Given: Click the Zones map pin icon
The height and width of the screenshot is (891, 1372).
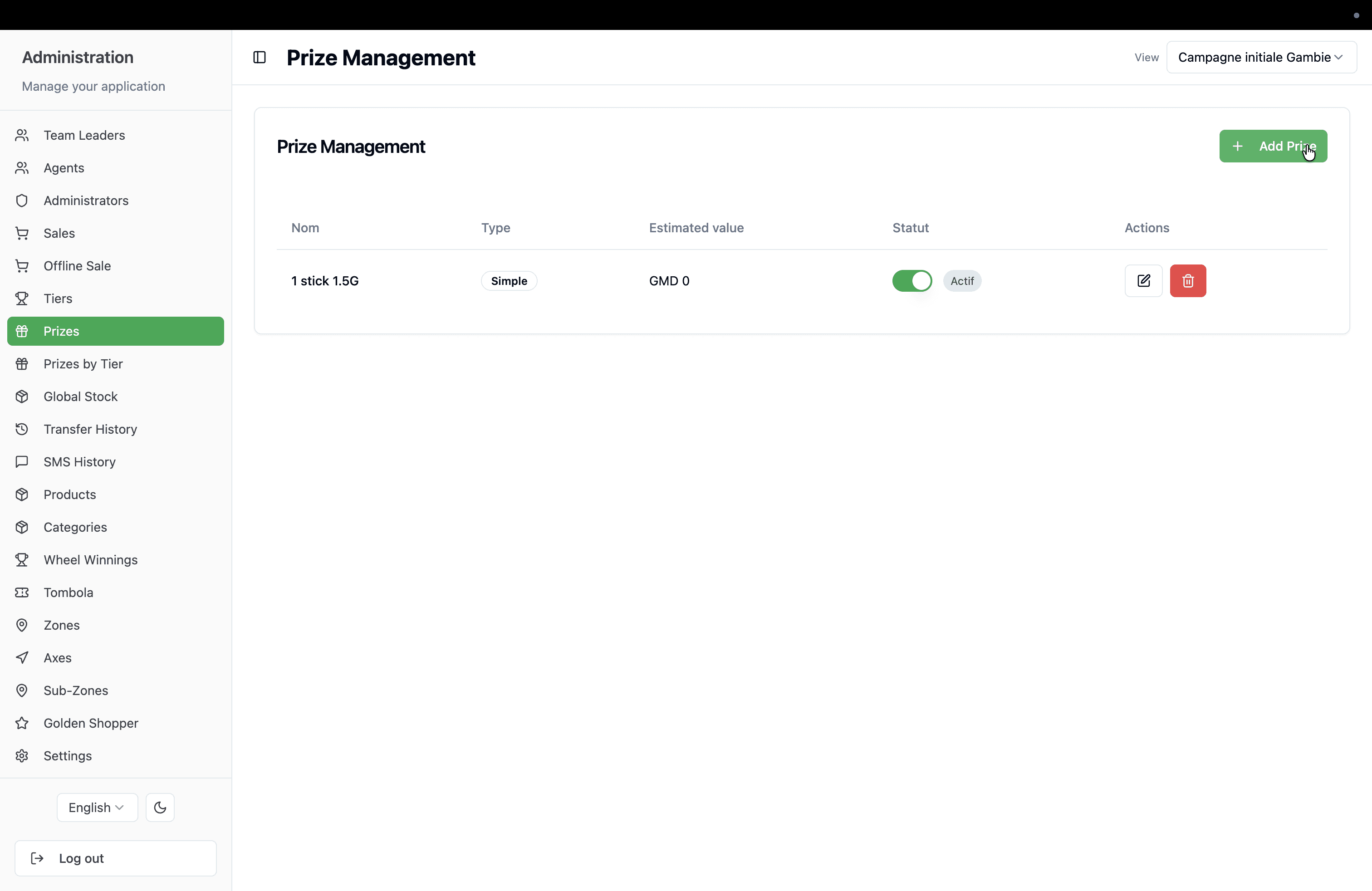Looking at the screenshot, I should tap(22, 625).
